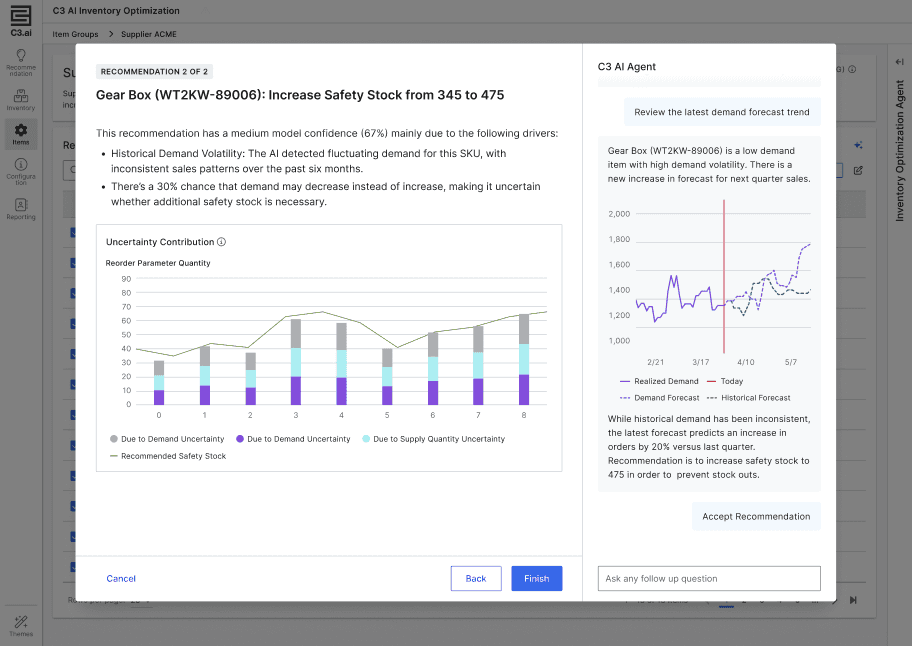Click Inventory Optimization Agent vertical label

900,151
